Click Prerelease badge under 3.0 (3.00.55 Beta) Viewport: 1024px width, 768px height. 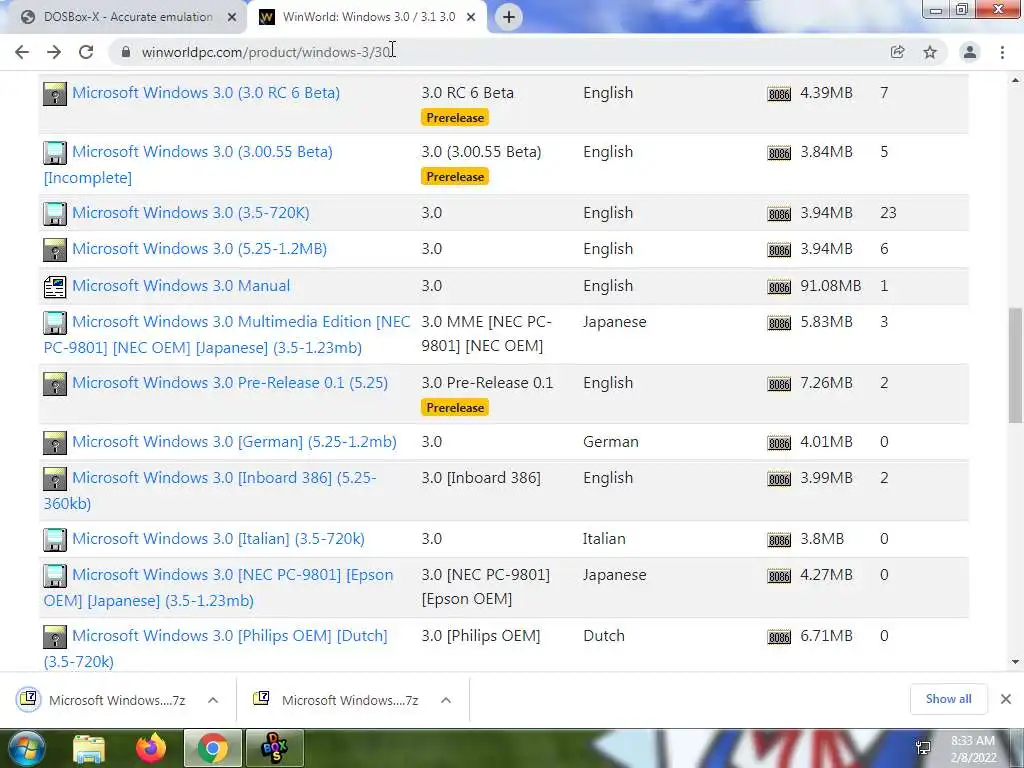pos(455,177)
